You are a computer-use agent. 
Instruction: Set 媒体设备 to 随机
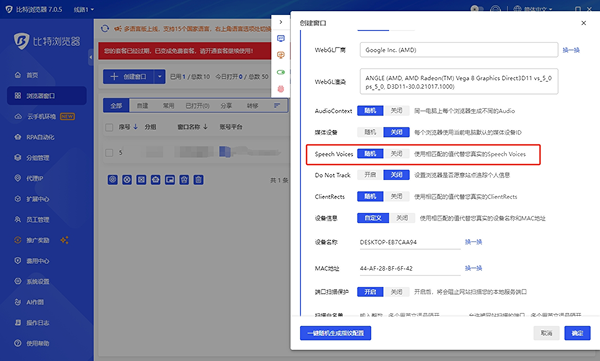click(370, 132)
